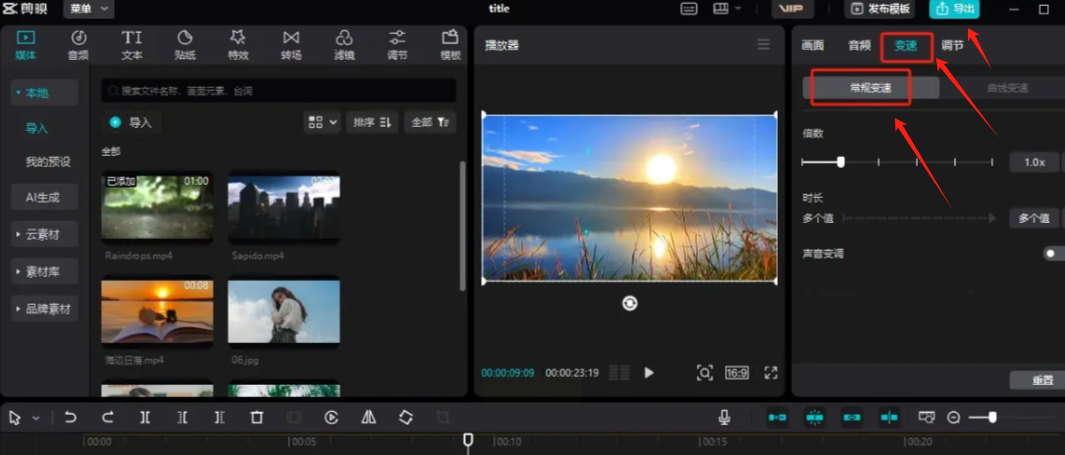Click the mirror flip icon in timeline toolbar
The height and width of the screenshot is (455, 1065).
368,418
